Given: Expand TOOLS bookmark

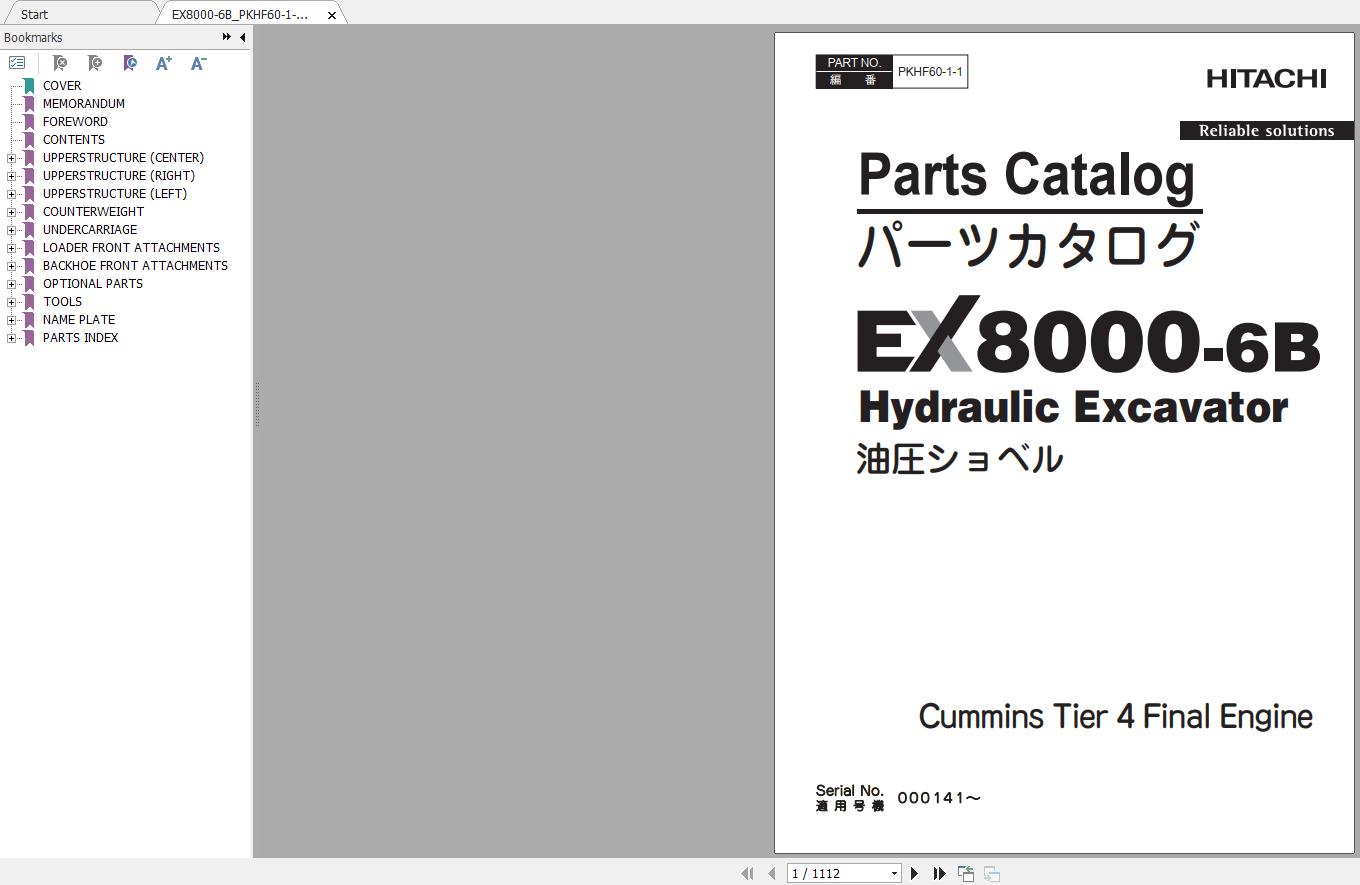Looking at the screenshot, I should (11, 302).
